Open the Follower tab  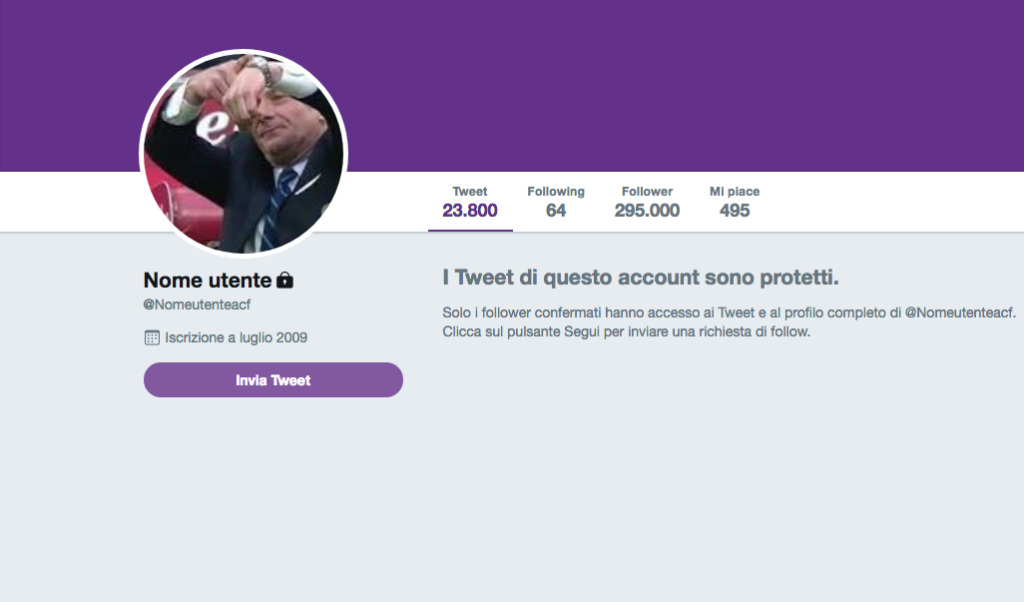tap(647, 191)
